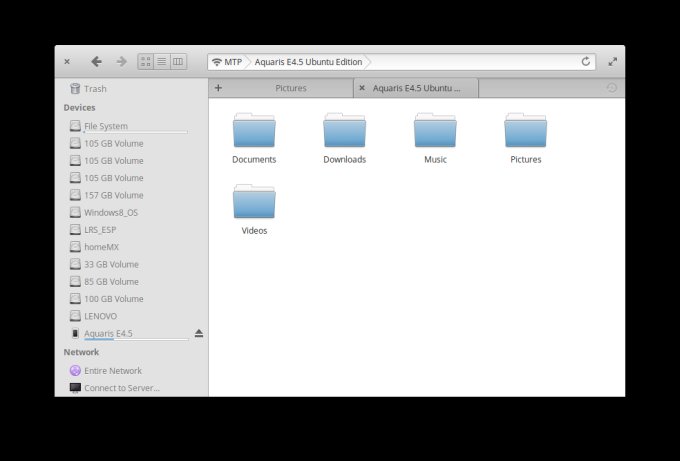Switch to icon grid view
Image resolution: width=680 pixels, height=461 pixels.
point(146,62)
